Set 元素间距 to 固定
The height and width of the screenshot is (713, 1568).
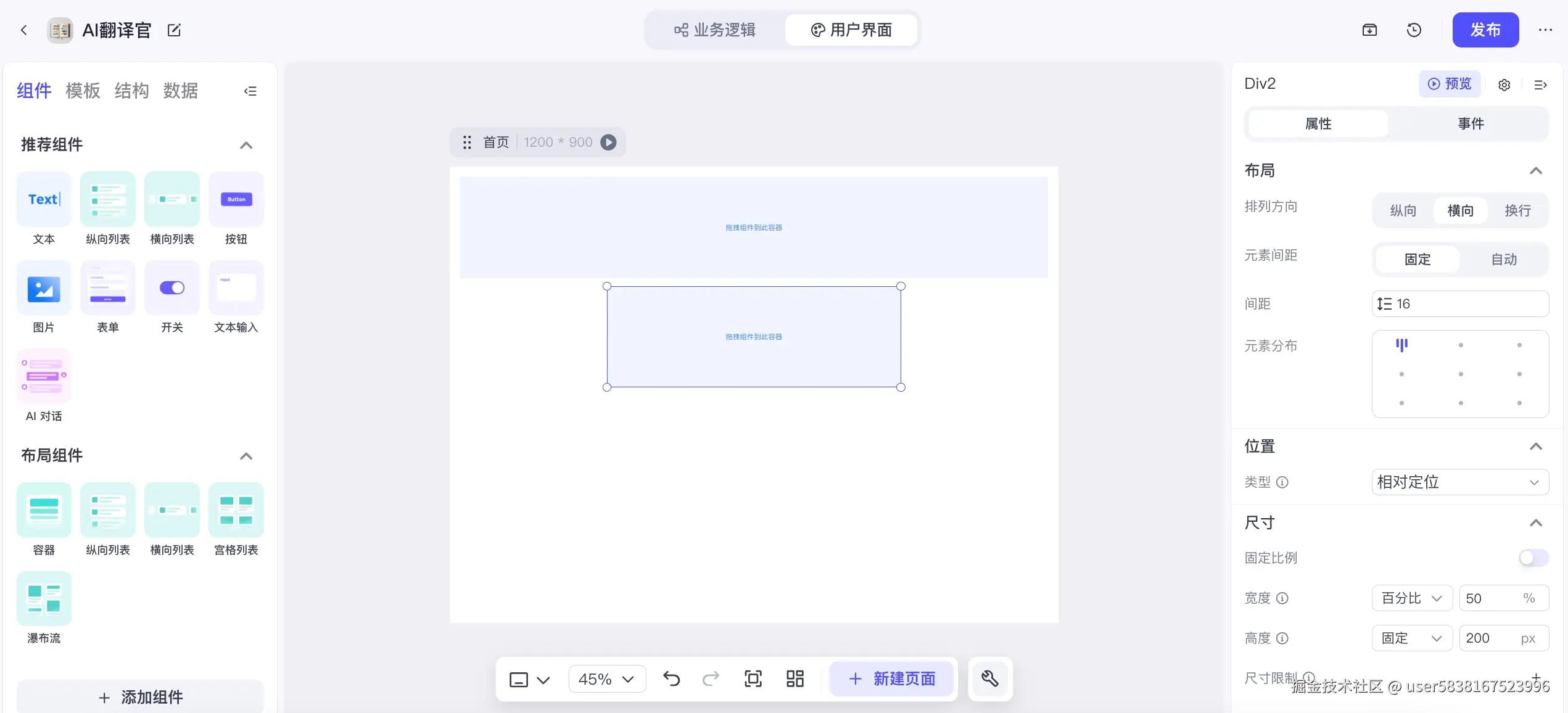(x=1417, y=260)
